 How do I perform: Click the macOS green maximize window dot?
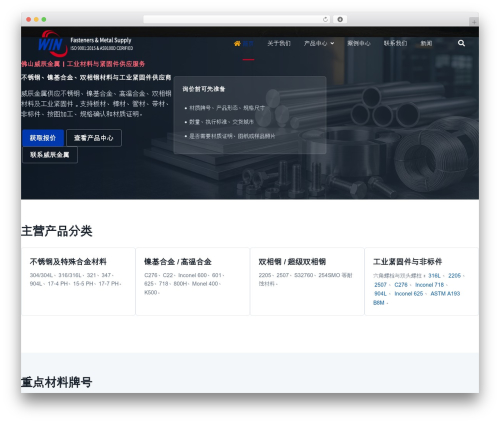[44, 19]
